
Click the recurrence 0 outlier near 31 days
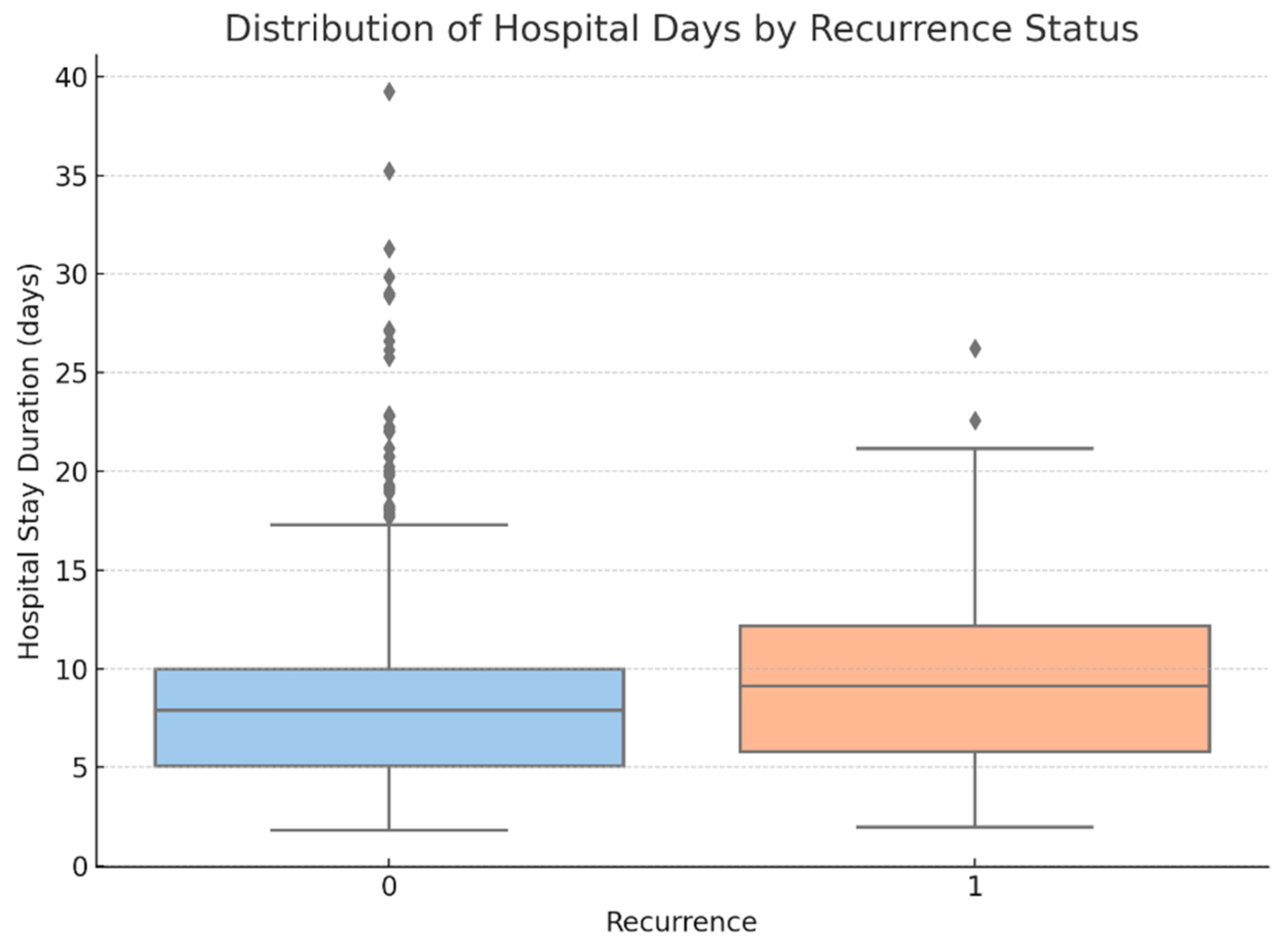click(389, 249)
